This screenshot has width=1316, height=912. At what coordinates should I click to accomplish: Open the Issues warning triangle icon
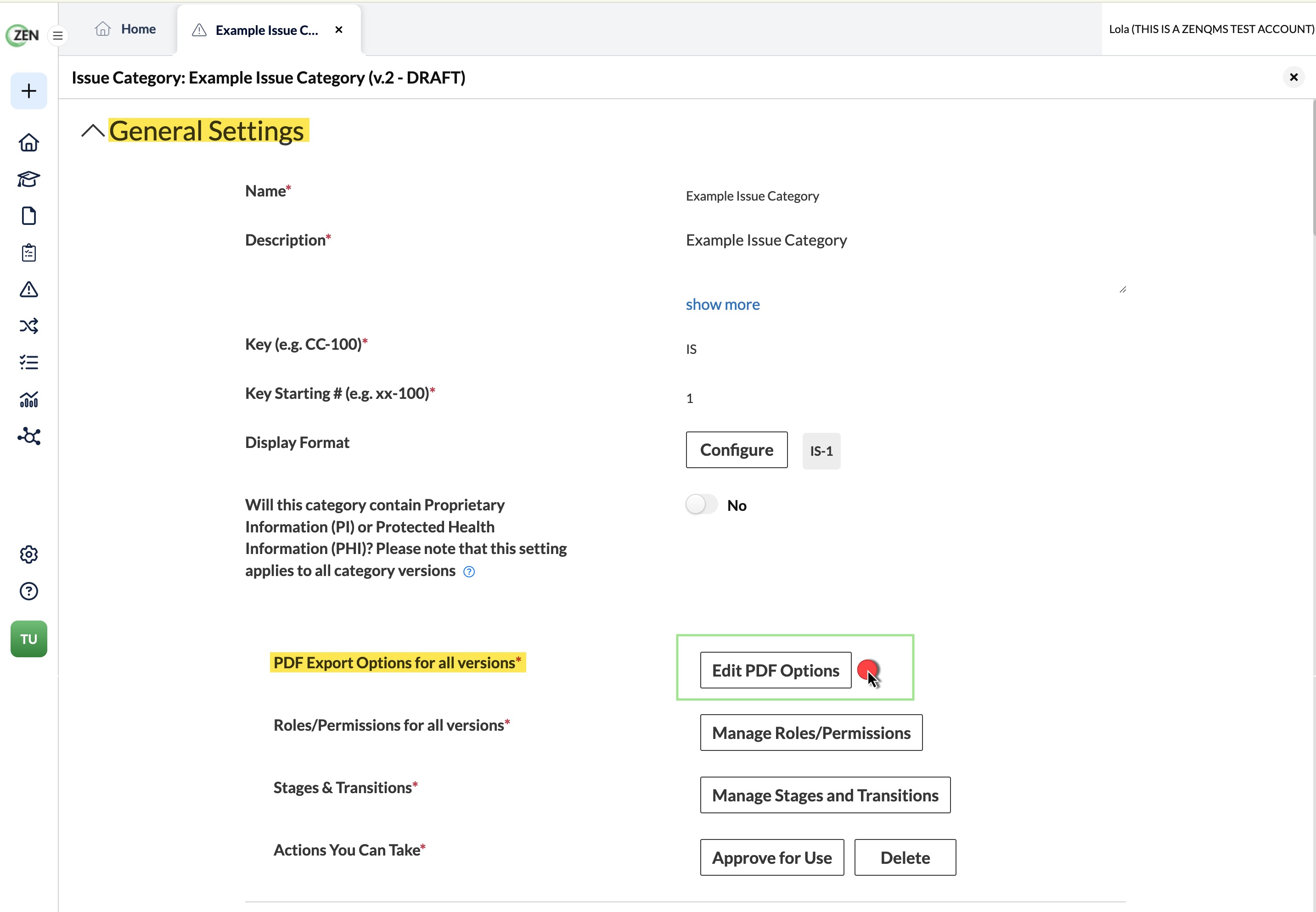coord(28,289)
